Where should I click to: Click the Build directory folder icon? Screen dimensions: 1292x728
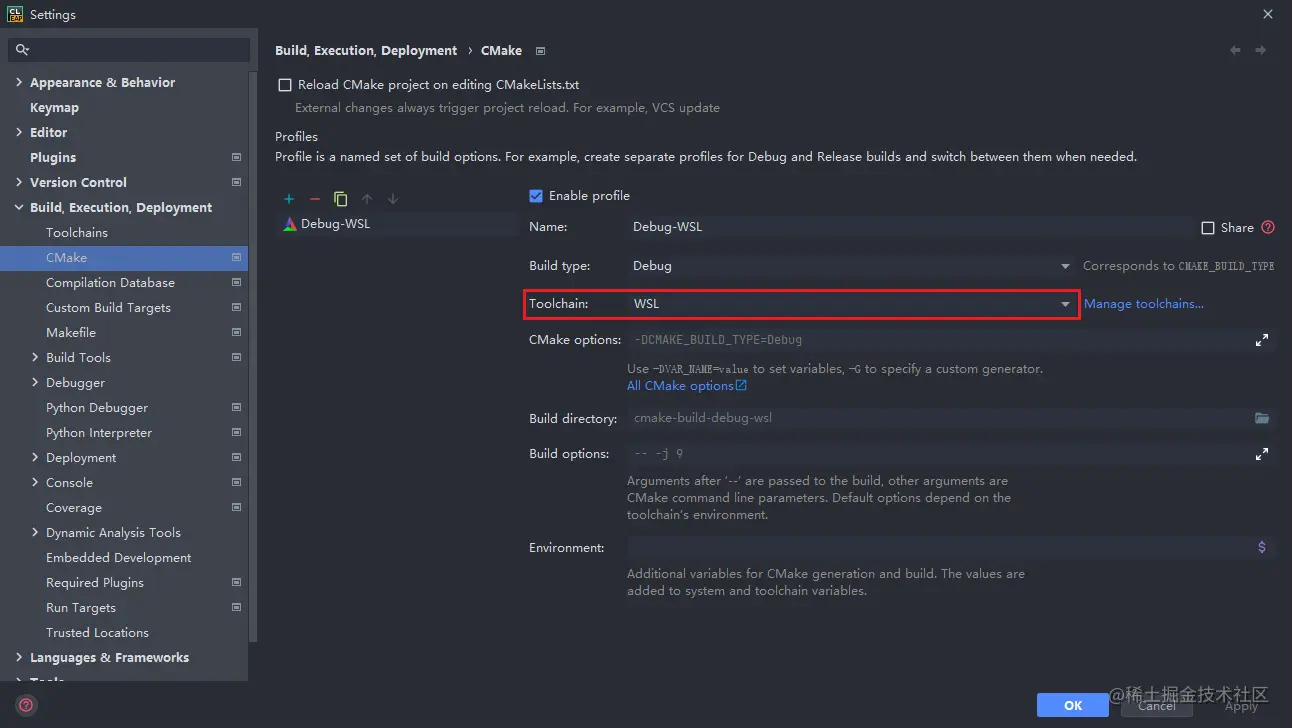[x=1262, y=418]
